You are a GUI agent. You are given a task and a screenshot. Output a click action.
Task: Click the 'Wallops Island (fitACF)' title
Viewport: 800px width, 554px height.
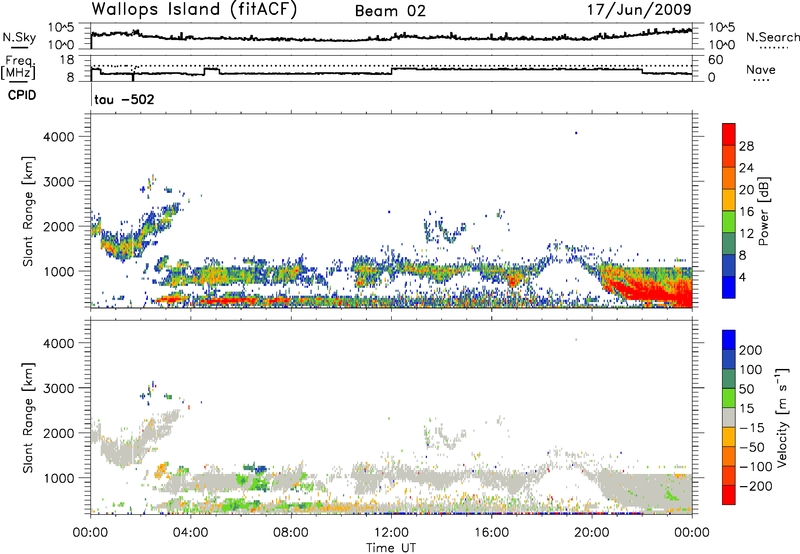coord(194,10)
